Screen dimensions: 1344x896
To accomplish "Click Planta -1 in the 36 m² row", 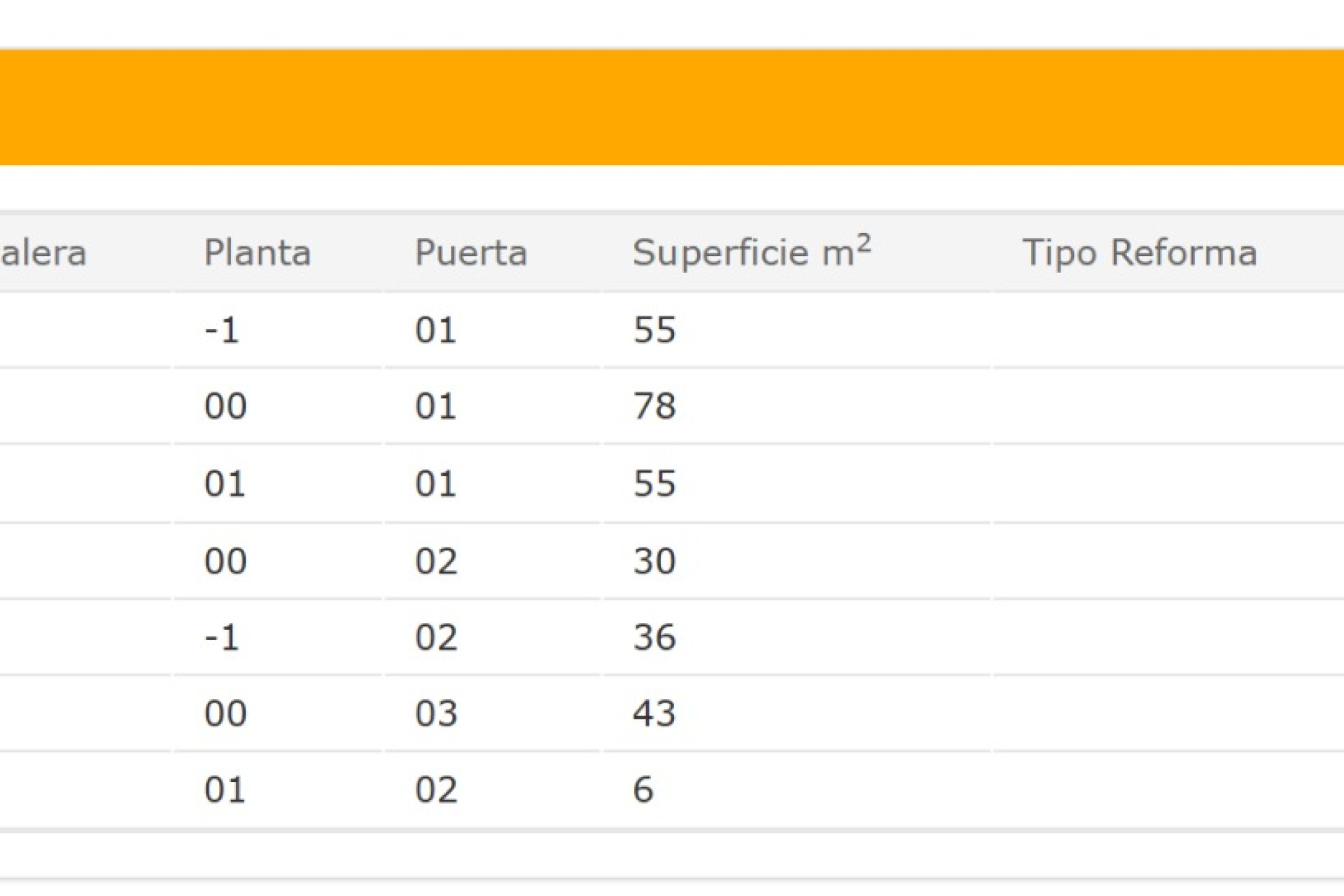I will click(222, 637).
